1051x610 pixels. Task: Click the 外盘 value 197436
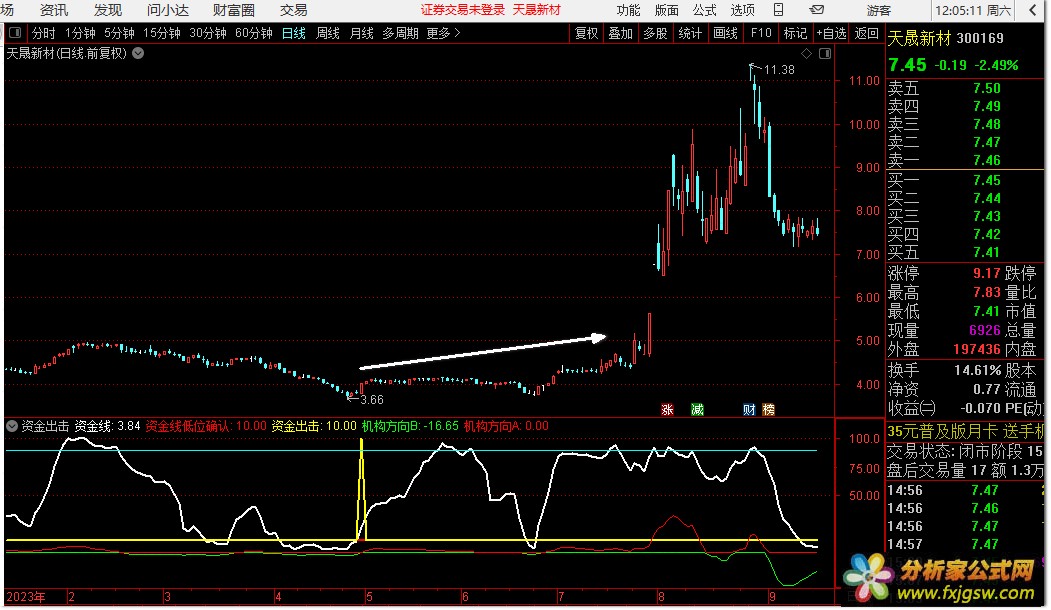click(977, 349)
